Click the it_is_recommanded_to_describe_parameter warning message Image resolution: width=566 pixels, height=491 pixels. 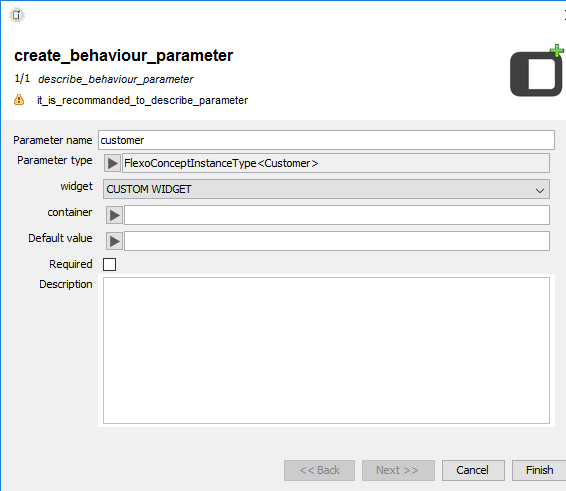coord(143,100)
